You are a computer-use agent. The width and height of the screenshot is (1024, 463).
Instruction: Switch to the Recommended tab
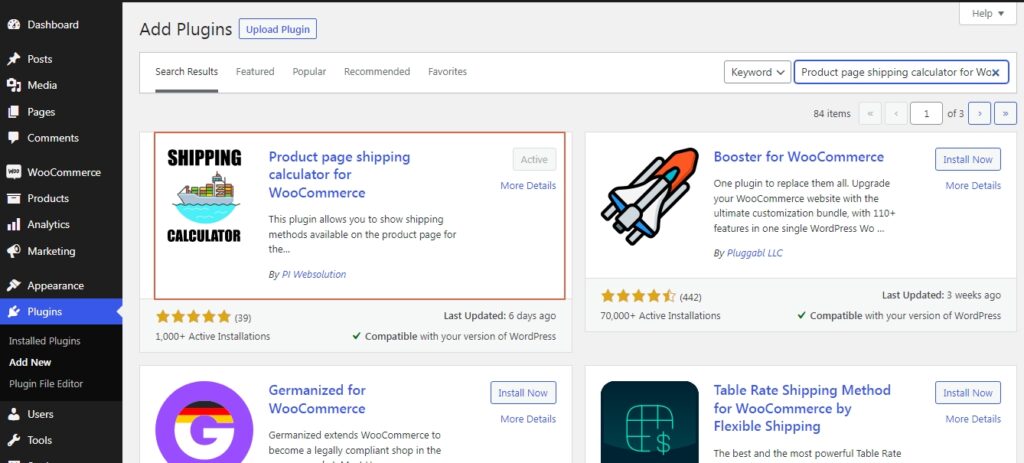point(377,72)
